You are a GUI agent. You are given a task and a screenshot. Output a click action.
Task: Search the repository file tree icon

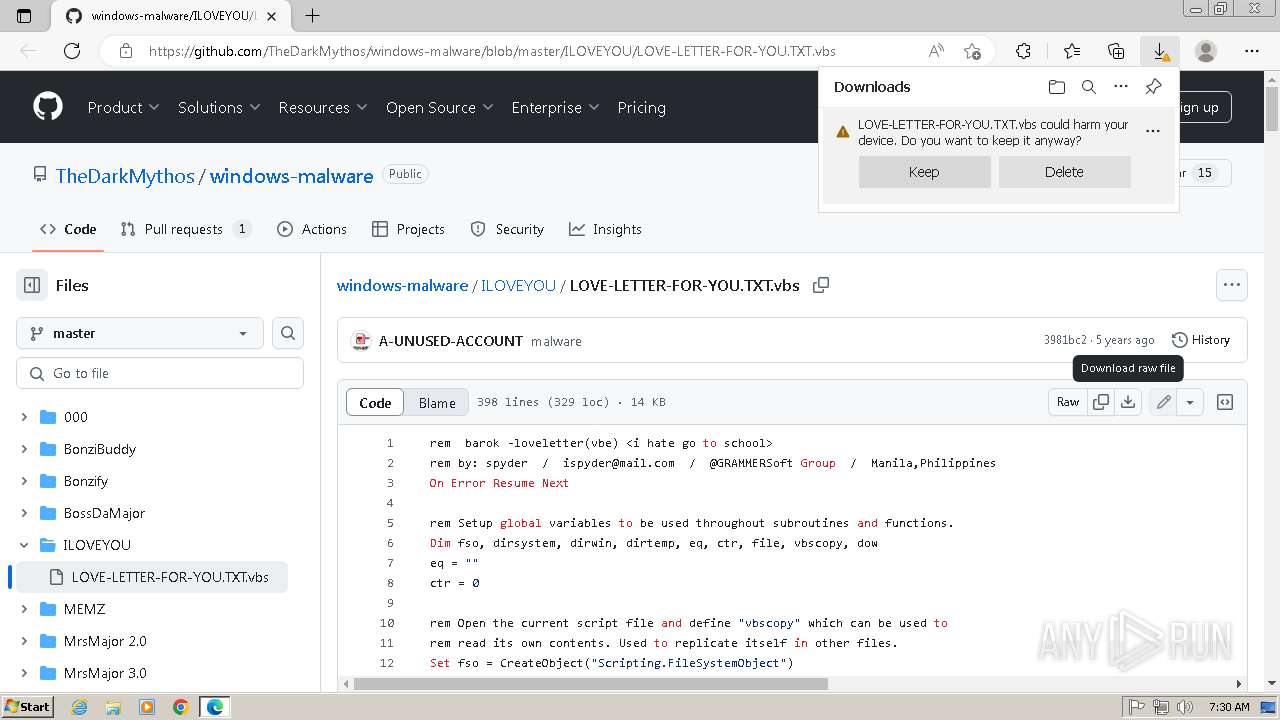(x=288, y=333)
